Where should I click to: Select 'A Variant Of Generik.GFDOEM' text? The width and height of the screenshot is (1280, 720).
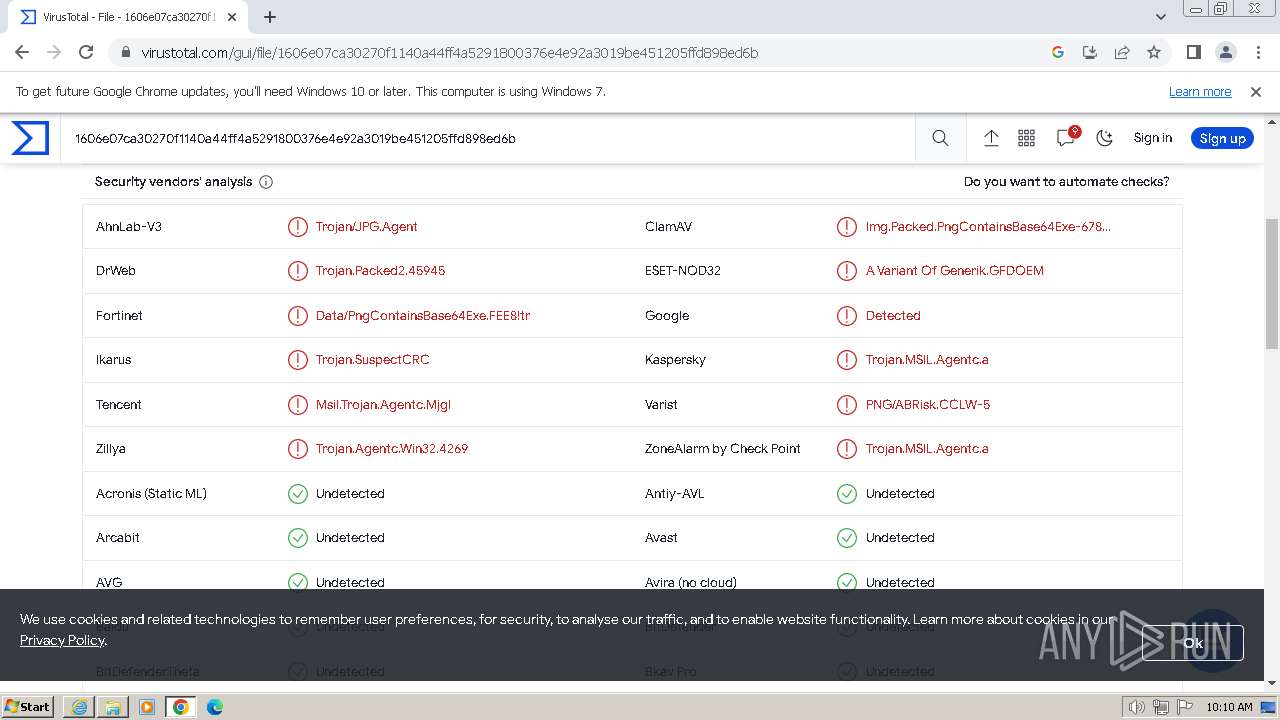coord(955,271)
